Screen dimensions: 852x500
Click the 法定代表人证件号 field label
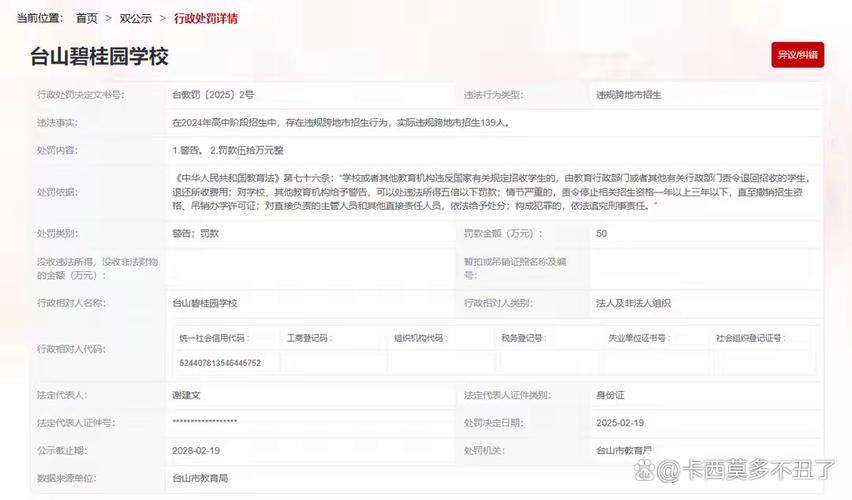coord(76,423)
